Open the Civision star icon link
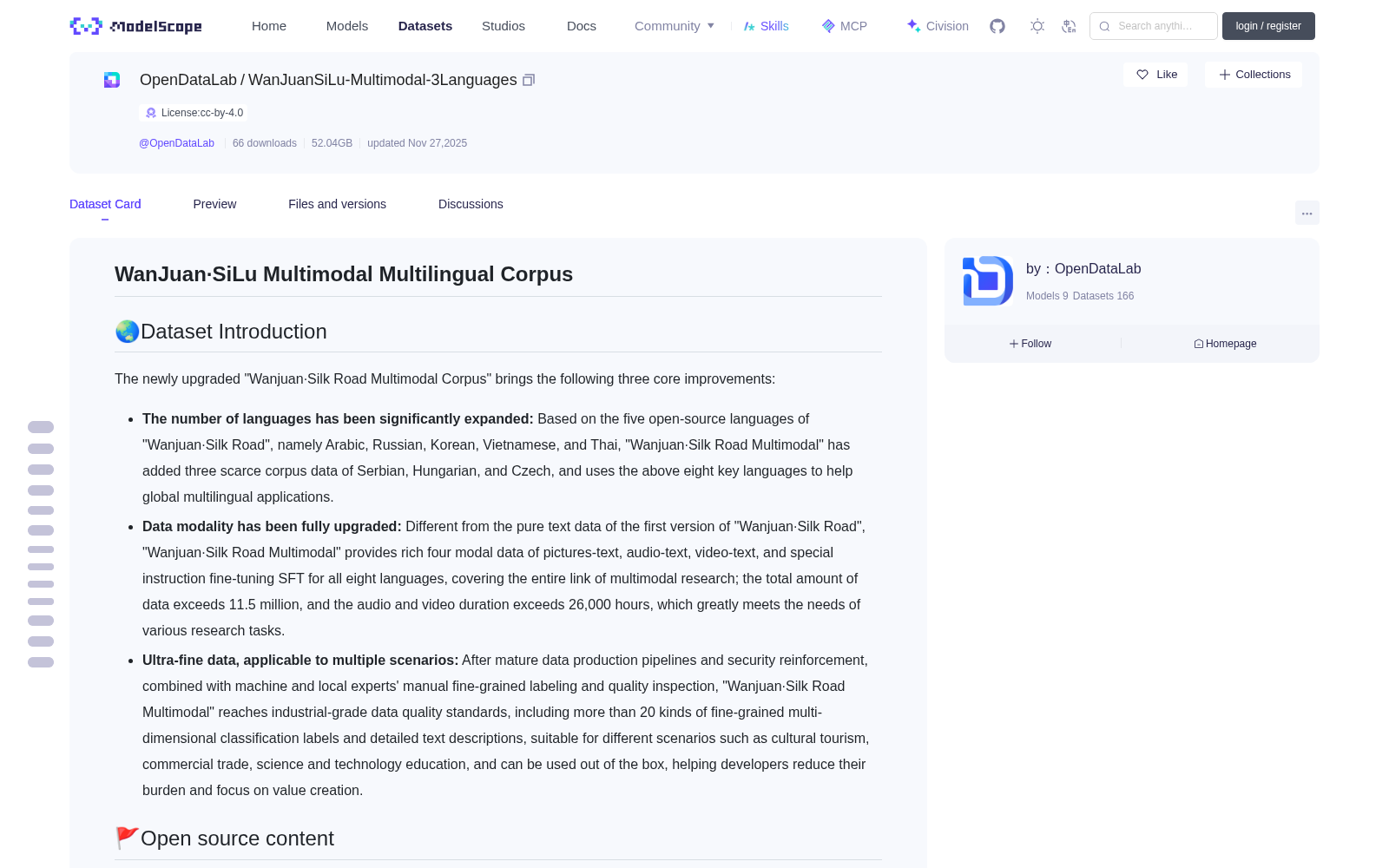The width and height of the screenshot is (1389, 868). (913, 26)
